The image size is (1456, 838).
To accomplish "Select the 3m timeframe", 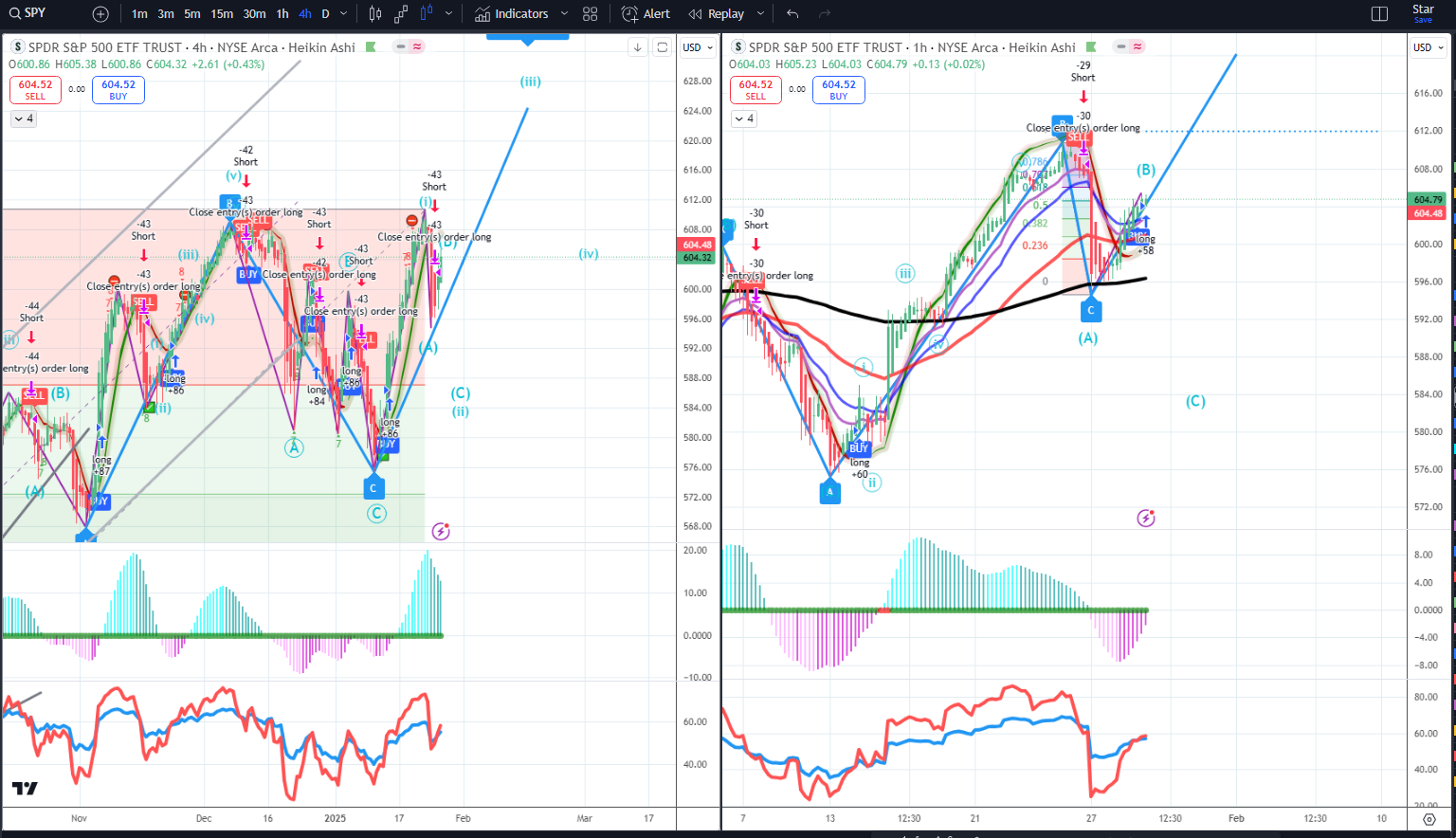I will tap(166, 14).
